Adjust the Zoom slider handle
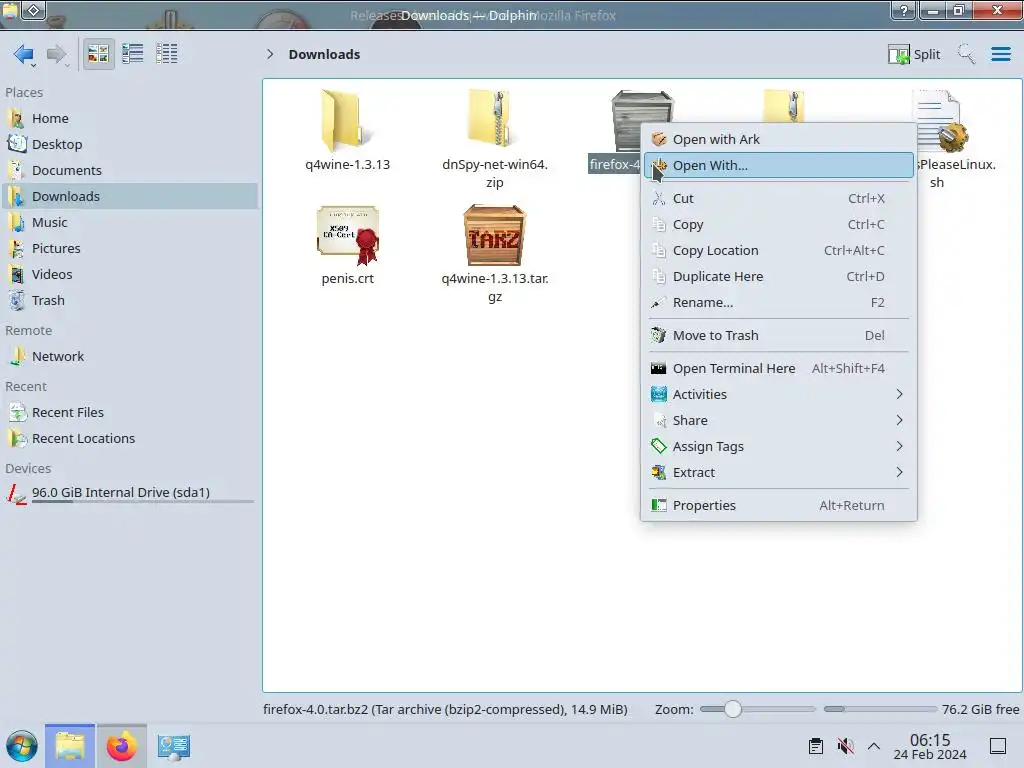 [x=733, y=709]
